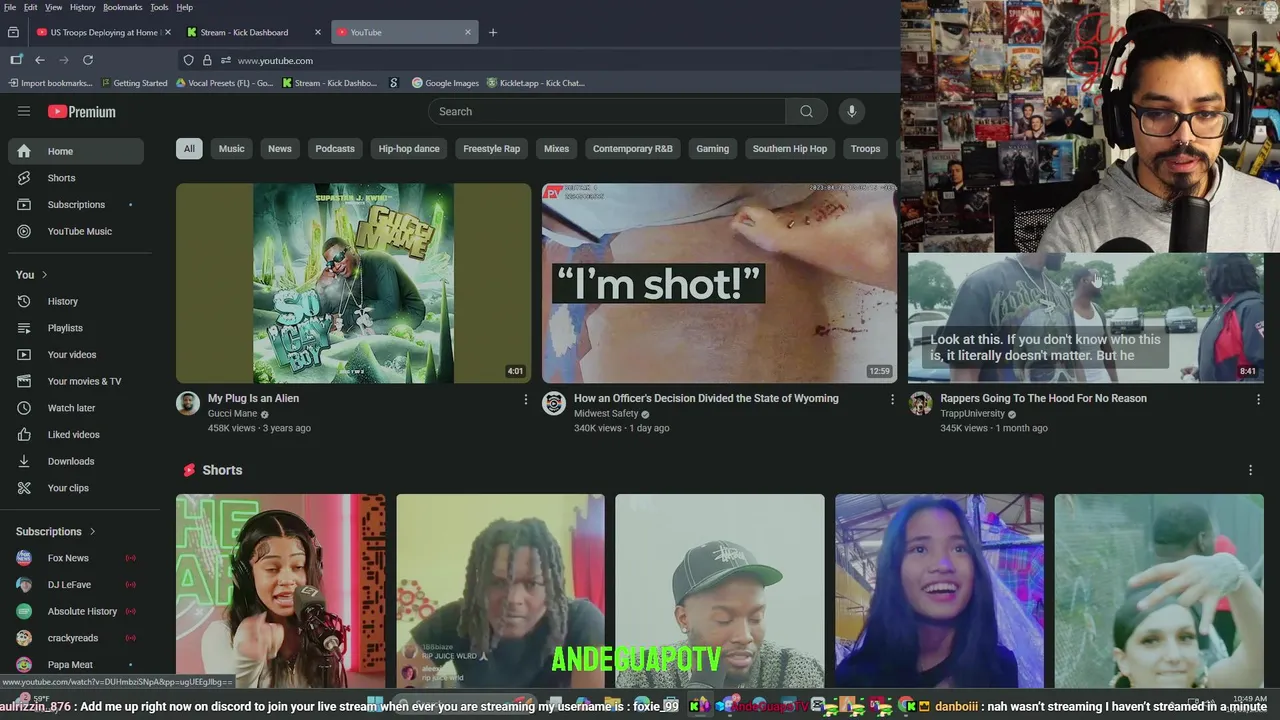1280x720 pixels.
Task: Open the Home sidebar item
Action: [76, 151]
